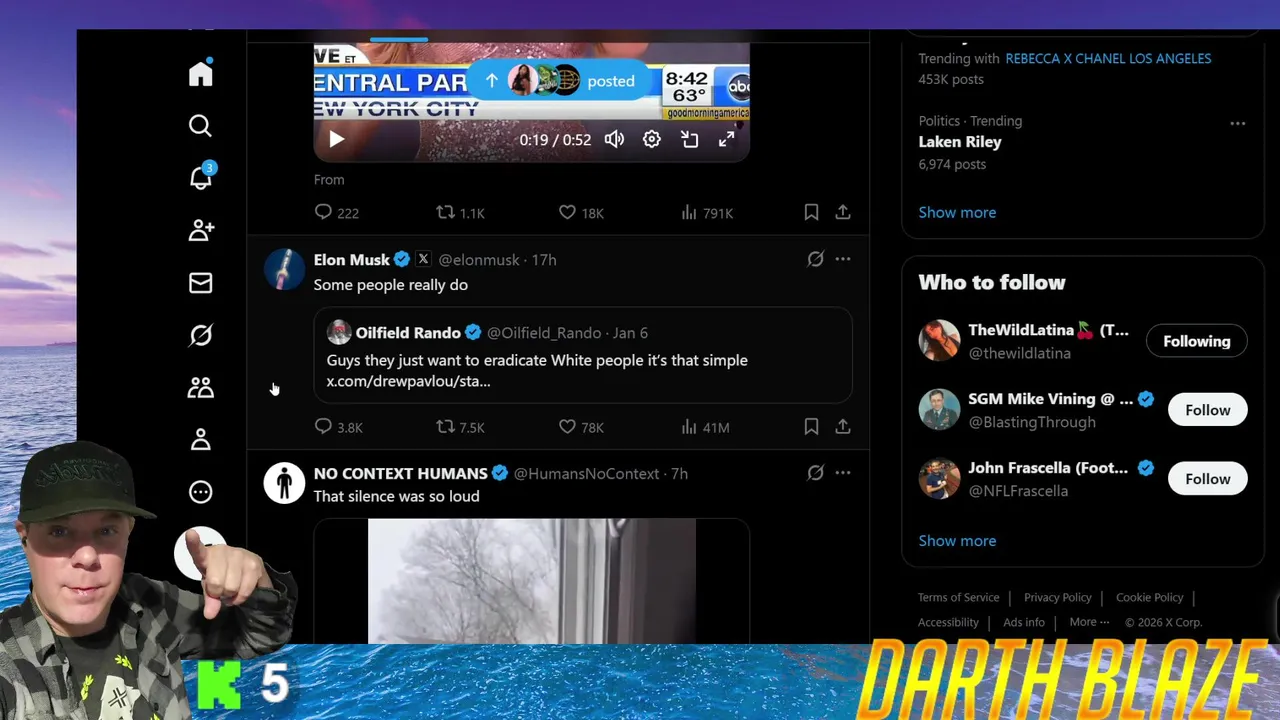Open Follow people icon in sidebar
Screen dimensions: 1280x720
click(201, 230)
